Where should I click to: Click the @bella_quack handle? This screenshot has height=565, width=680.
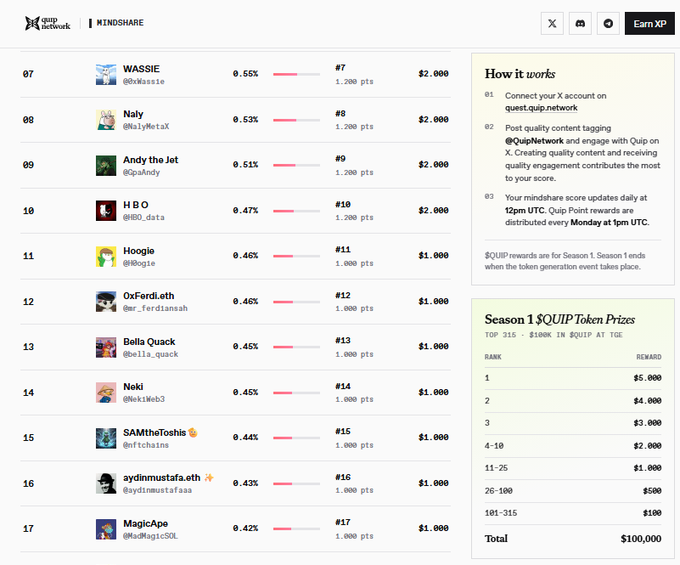[x=150, y=354]
